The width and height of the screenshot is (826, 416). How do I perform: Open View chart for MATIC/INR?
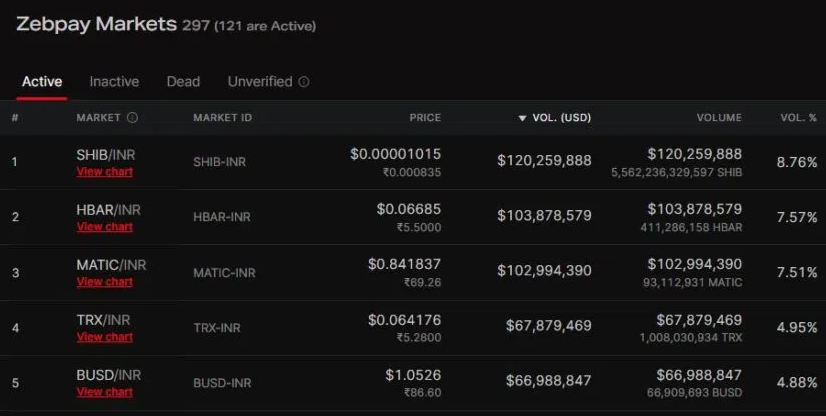pyautogui.click(x=104, y=282)
